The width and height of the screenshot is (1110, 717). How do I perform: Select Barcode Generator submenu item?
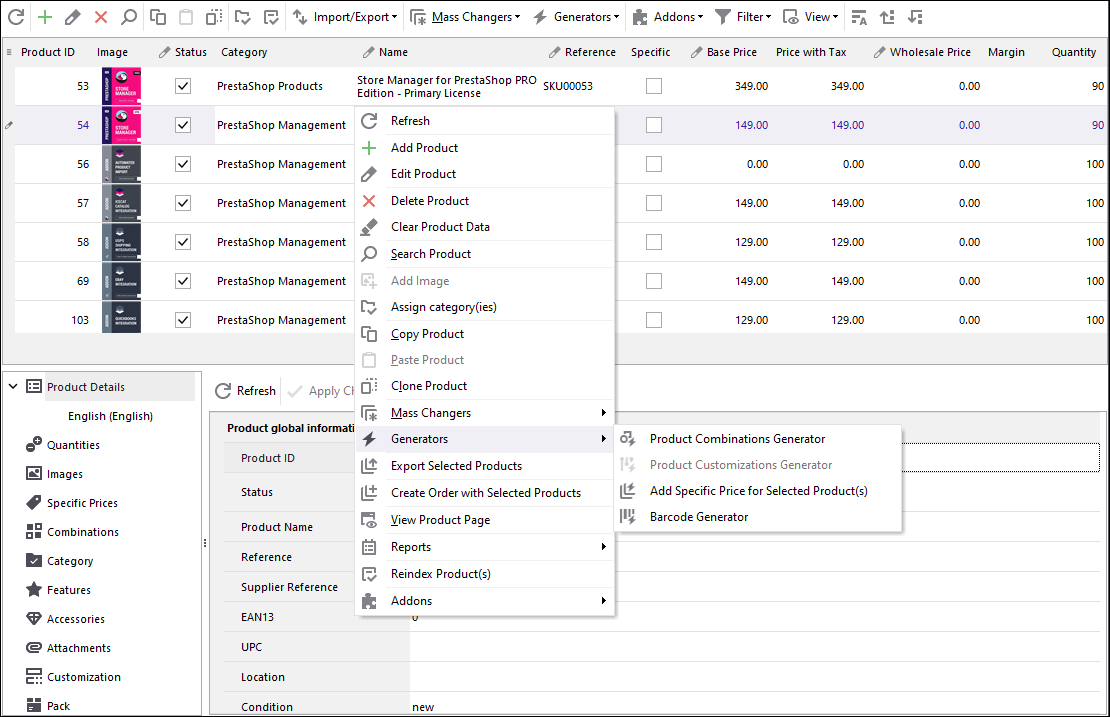pyautogui.click(x=758, y=517)
